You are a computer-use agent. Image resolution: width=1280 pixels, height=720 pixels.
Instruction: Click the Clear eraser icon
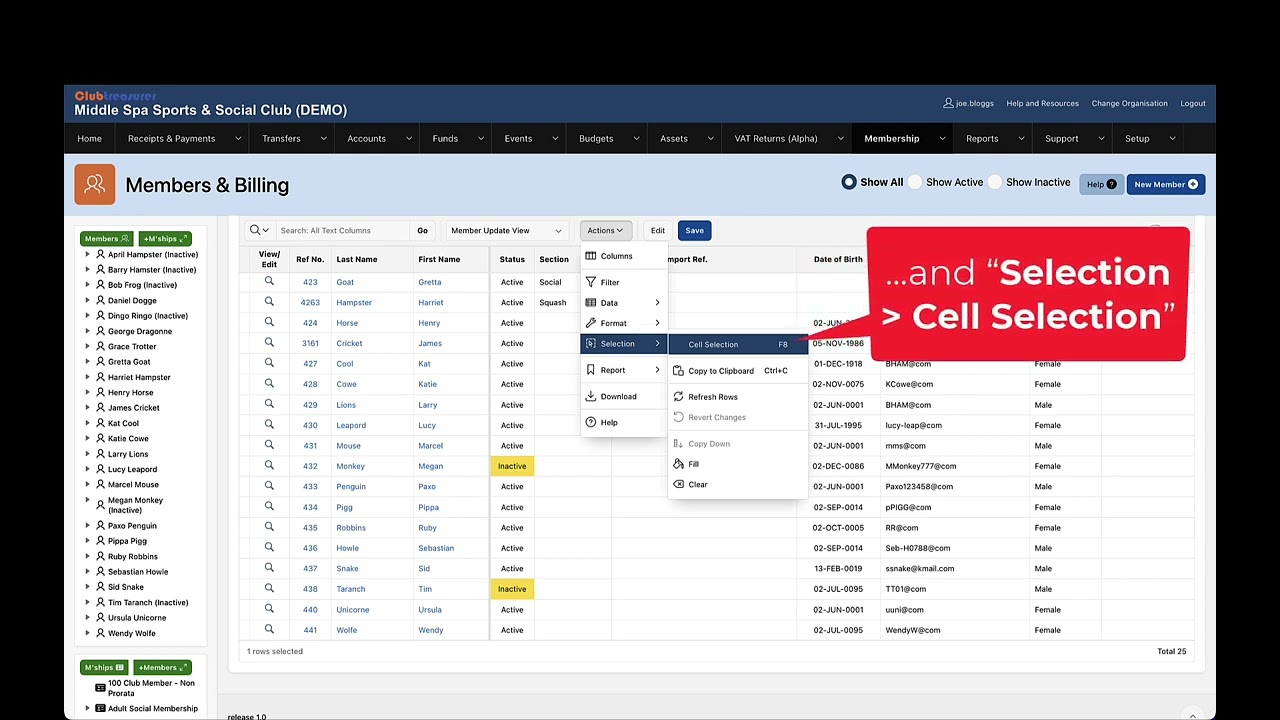678,484
